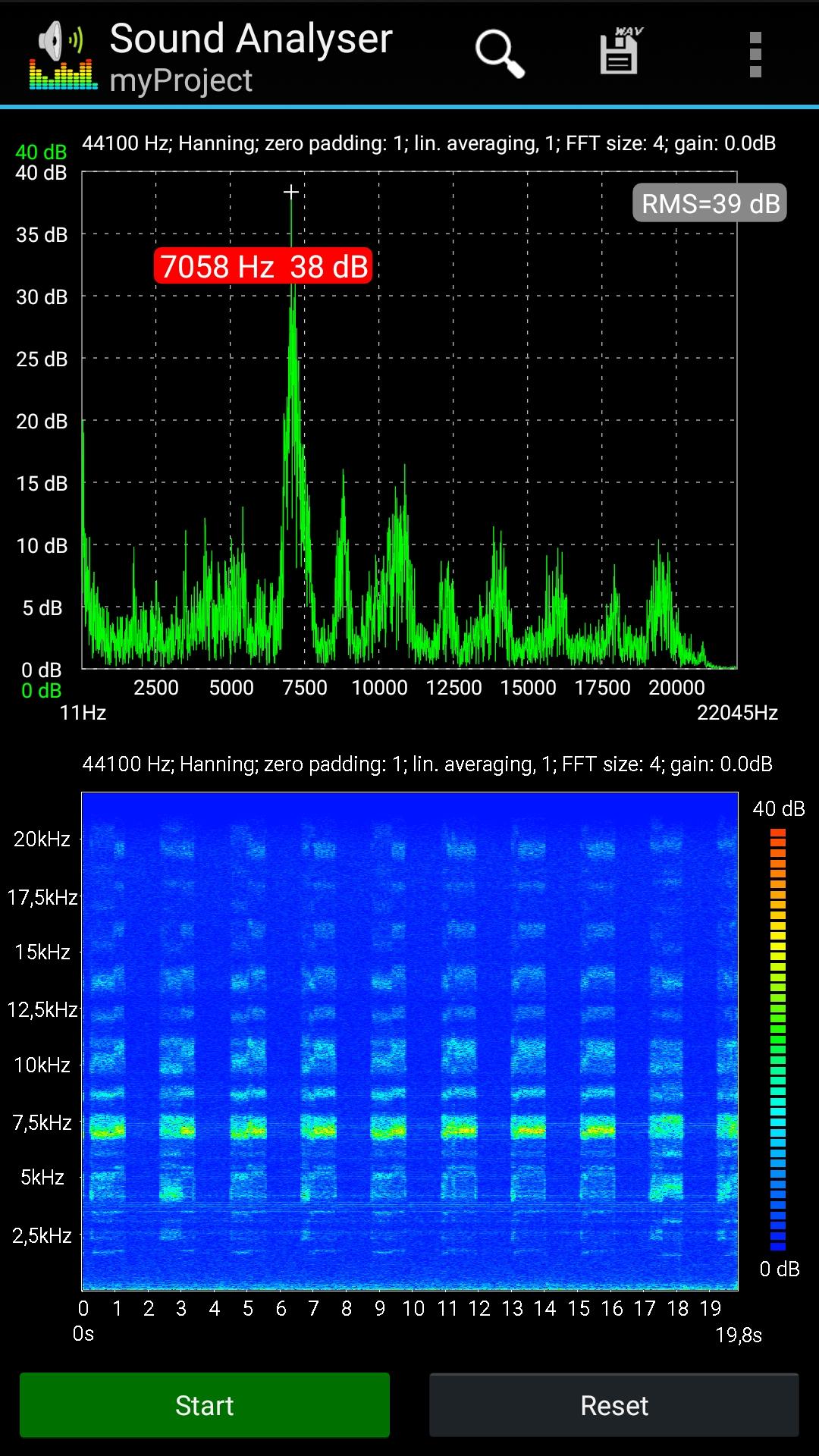The width and height of the screenshot is (819, 1456).
Task: Tap the 19,8s end time label
Action: (x=739, y=1335)
